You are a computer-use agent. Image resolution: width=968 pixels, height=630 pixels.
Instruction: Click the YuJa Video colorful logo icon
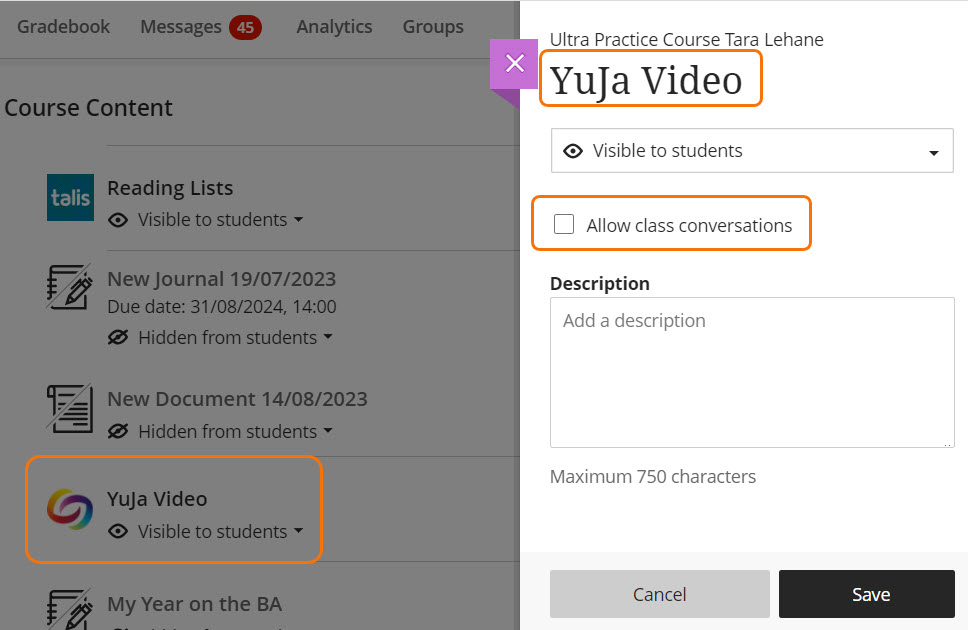click(x=71, y=509)
